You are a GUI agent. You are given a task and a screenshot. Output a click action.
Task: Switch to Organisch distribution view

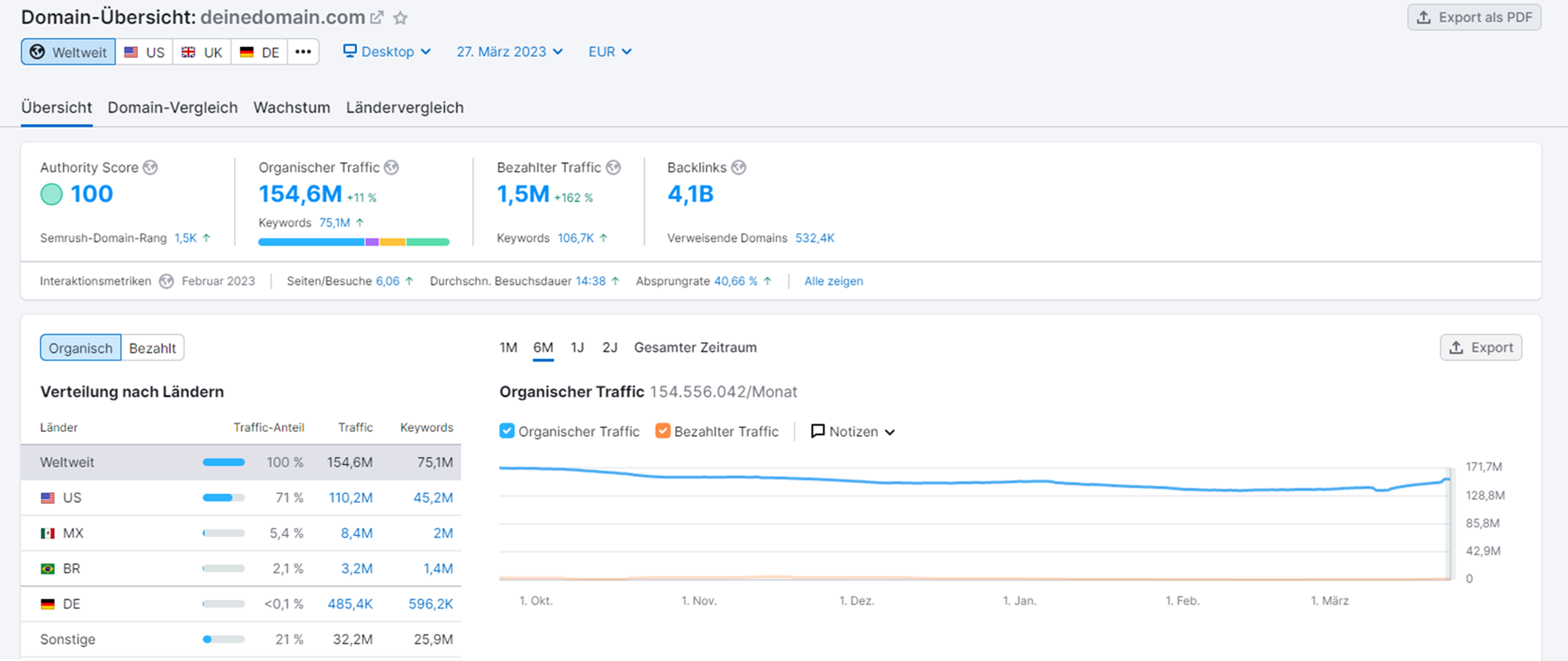click(x=81, y=347)
